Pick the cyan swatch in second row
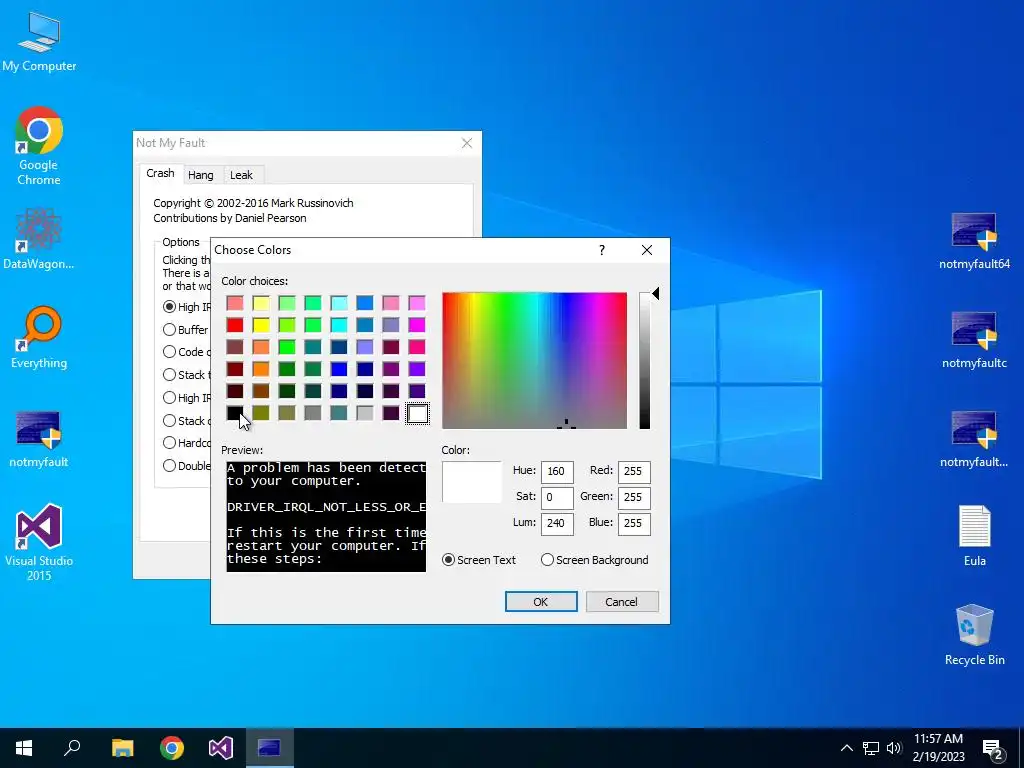The image size is (1024, 768). click(338, 325)
